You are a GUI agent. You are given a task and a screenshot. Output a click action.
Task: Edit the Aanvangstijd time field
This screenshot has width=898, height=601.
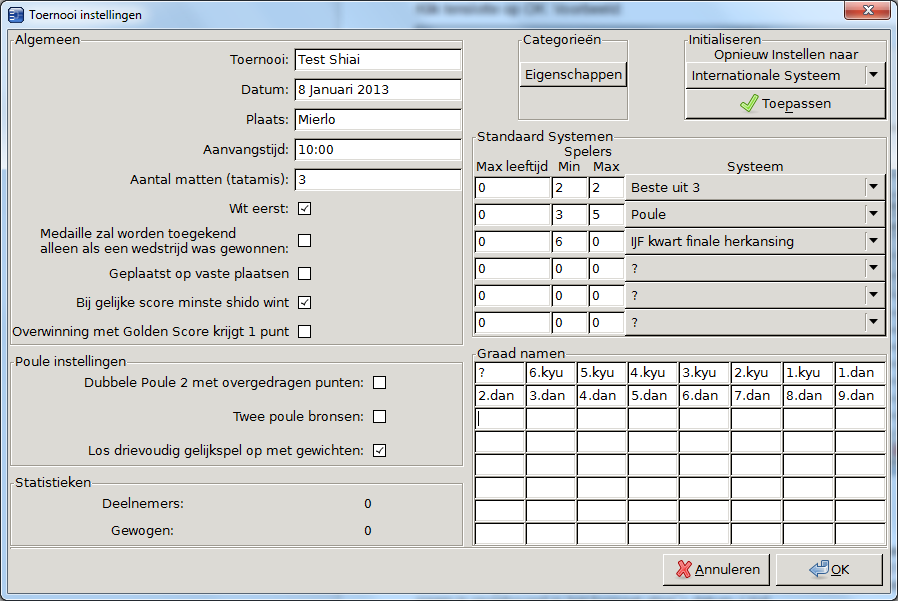pos(377,150)
